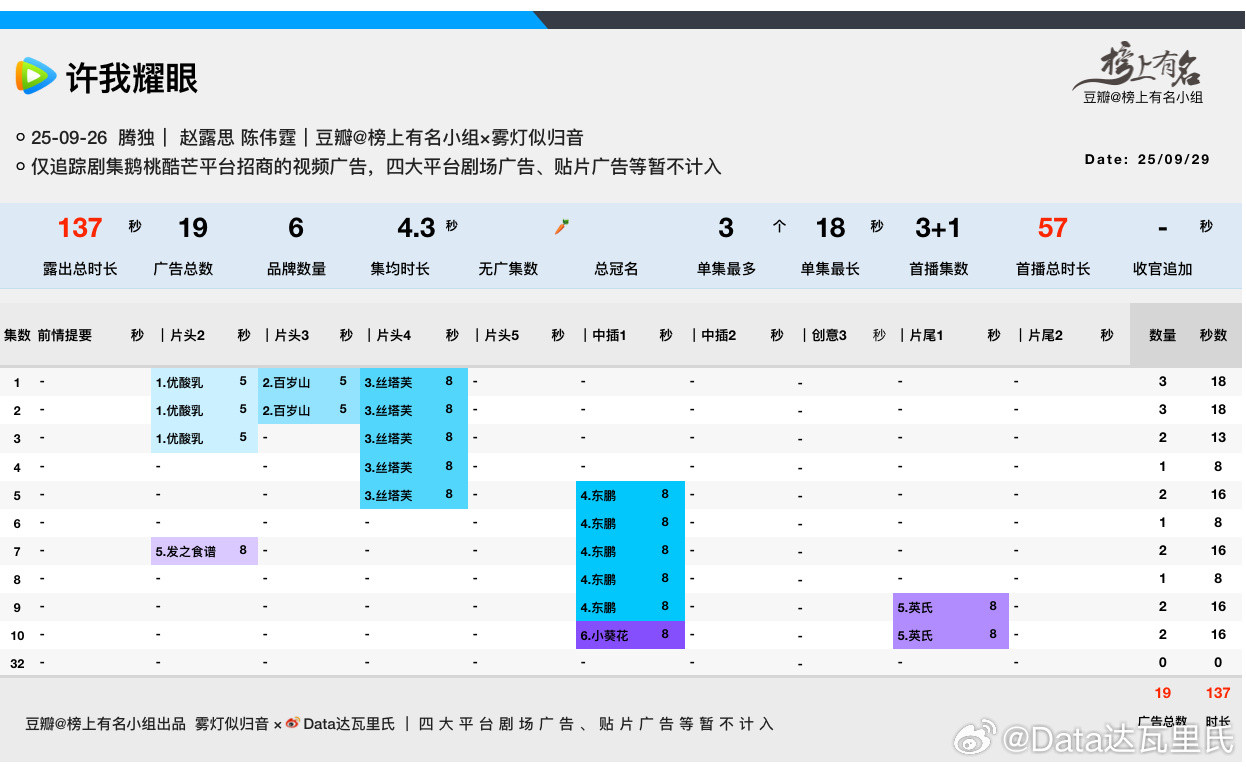The width and height of the screenshot is (1246, 767).
Task: Click the 1.优酸乳 cell in episode 1 row
Action: (x=204, y=382)
